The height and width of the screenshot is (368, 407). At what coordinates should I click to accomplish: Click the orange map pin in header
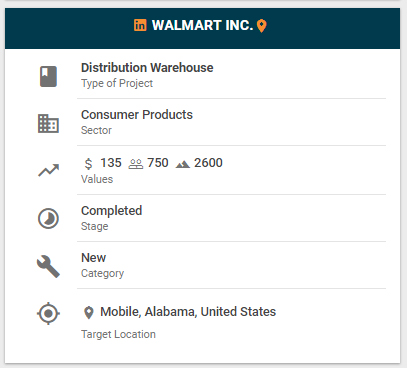262,26
